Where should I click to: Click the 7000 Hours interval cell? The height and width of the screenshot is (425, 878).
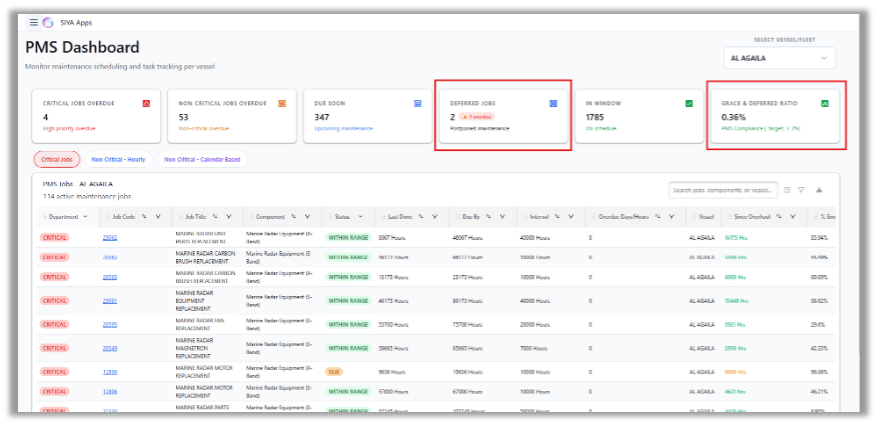532,348
